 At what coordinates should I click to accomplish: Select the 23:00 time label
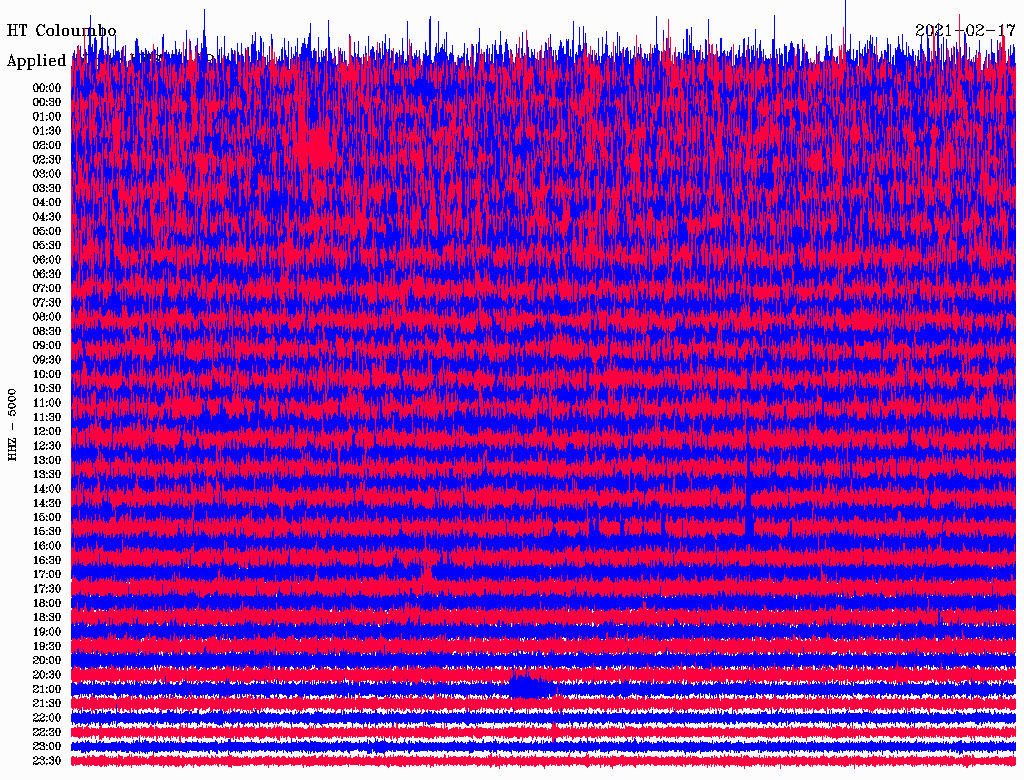[47, 746]
